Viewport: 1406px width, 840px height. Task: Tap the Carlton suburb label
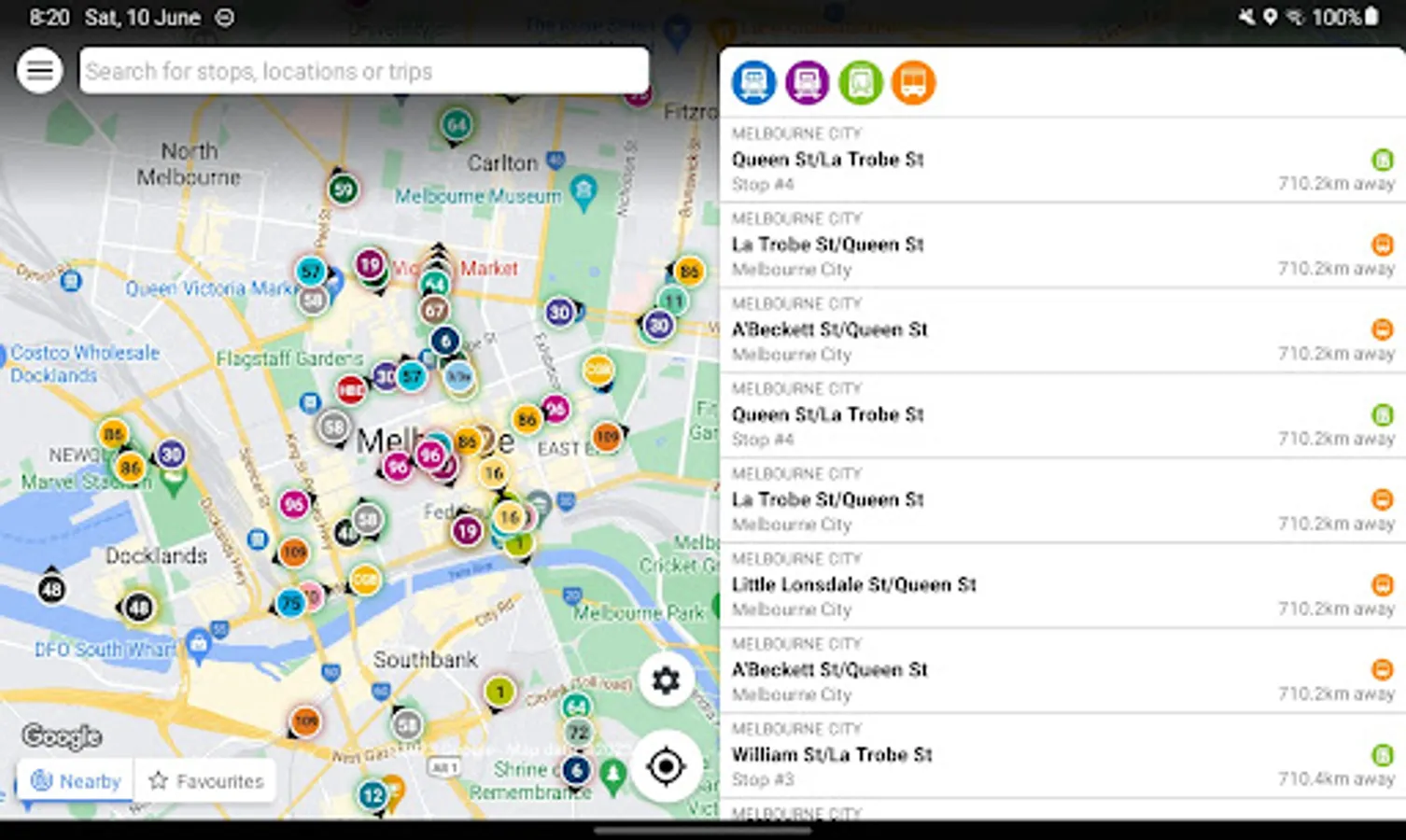502,162
